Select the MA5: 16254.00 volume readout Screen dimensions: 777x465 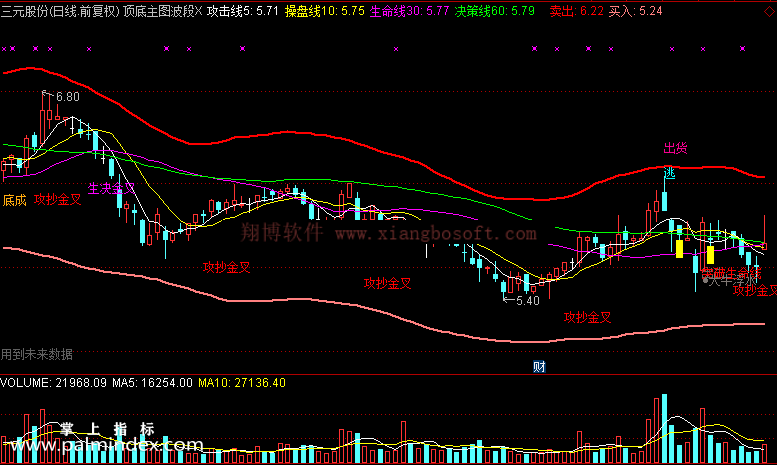[x=152, y=383]
